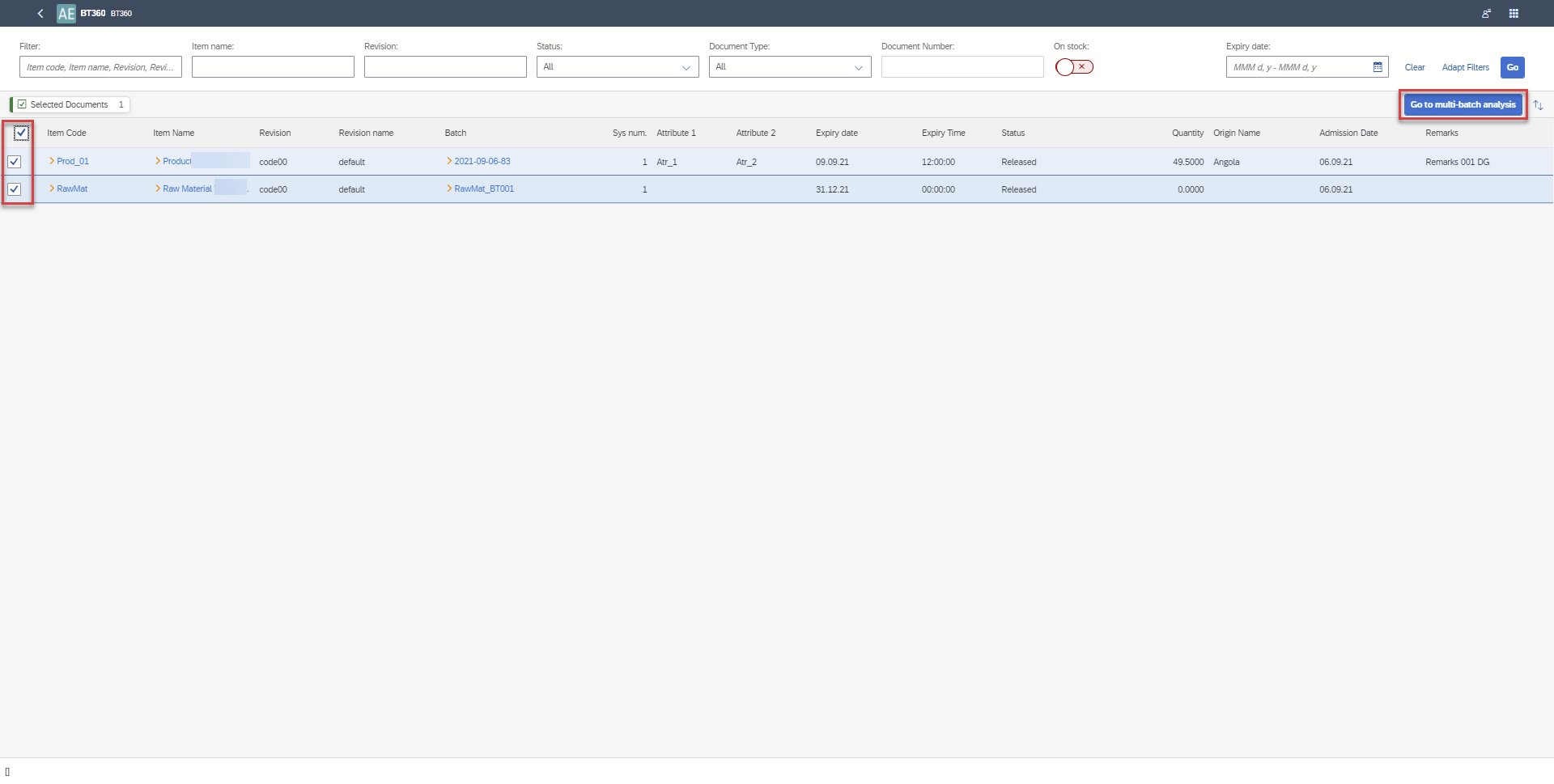The image size is (1554, 784).
Task: Click inside the Document Number input field
Action: click(x=962, y=66)
